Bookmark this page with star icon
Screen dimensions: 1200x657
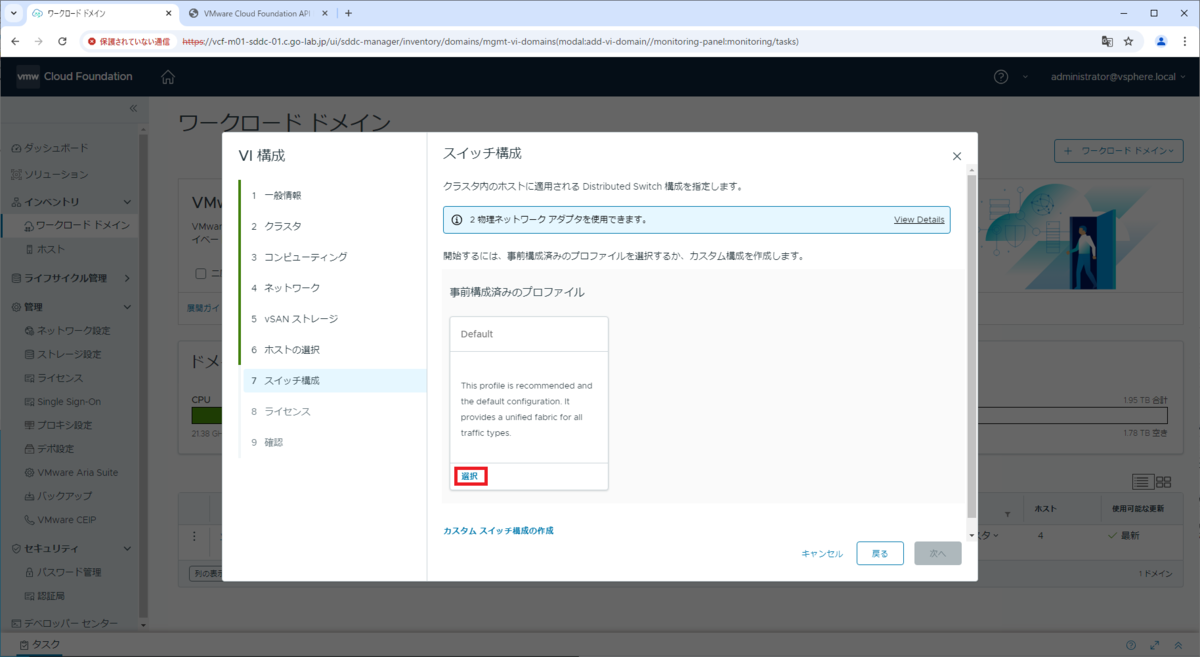1128,42
